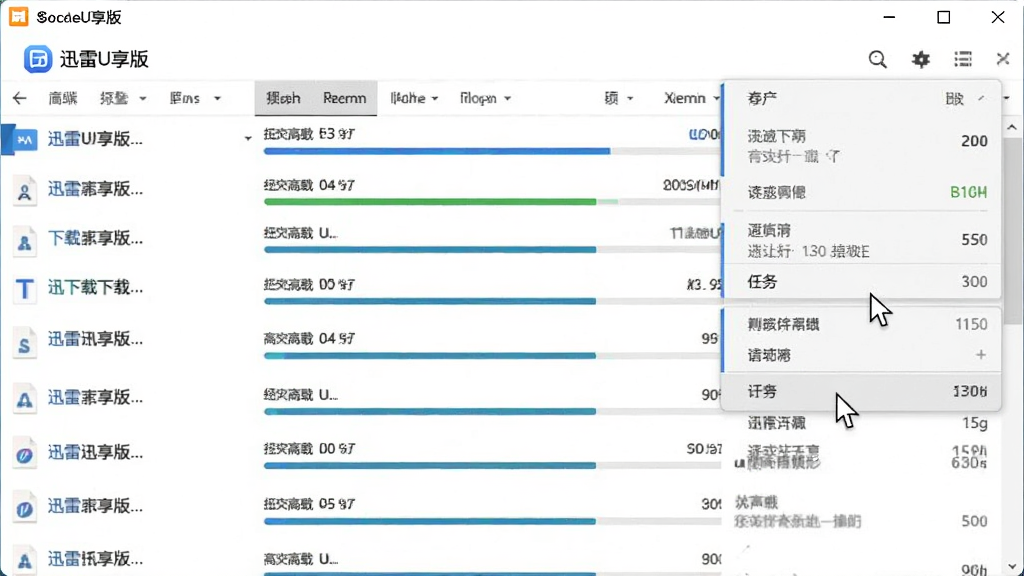Click the 迅雷扺享版... file name
The width and height of the screenshot is (1024, 576).
[x=95, y=559]
